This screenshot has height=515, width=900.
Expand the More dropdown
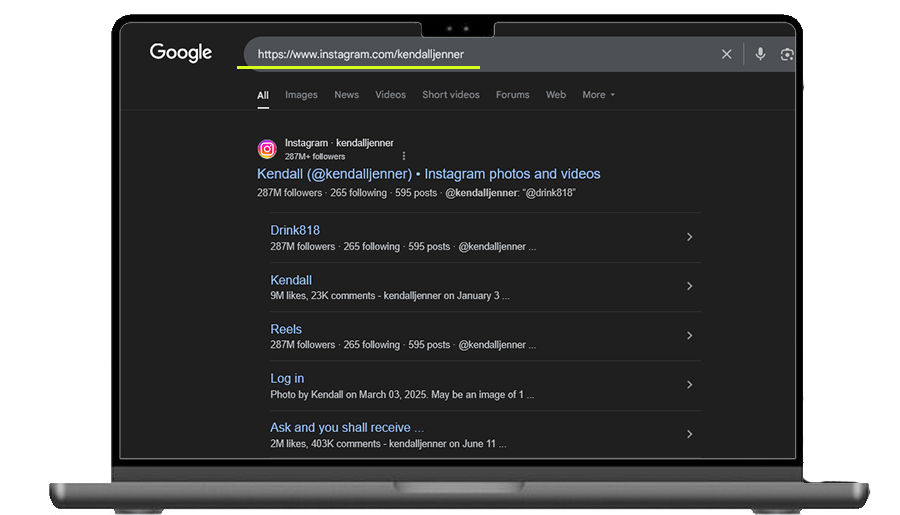point(598,95)
